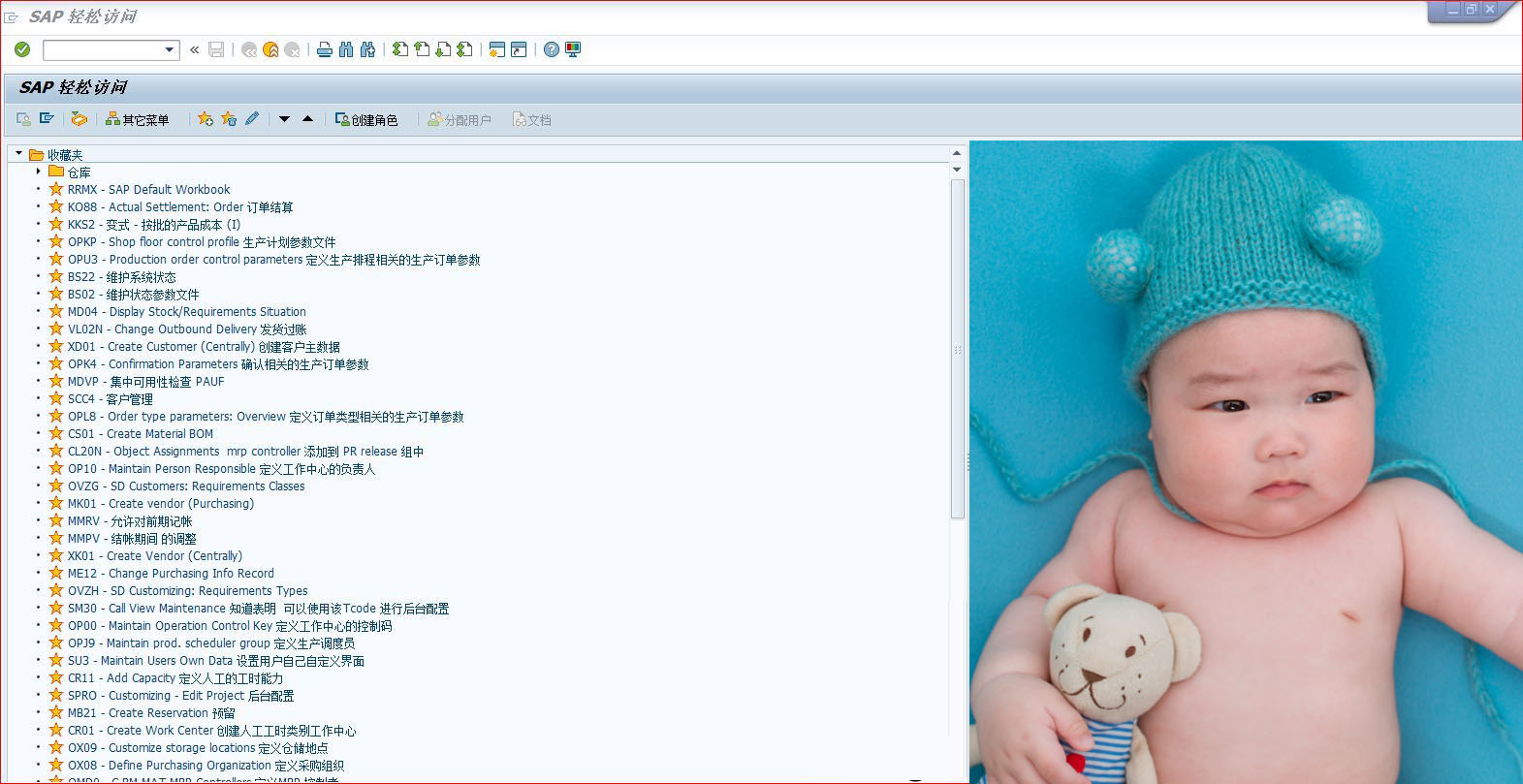Click the green Enter checkmark icon

(22, 49)
